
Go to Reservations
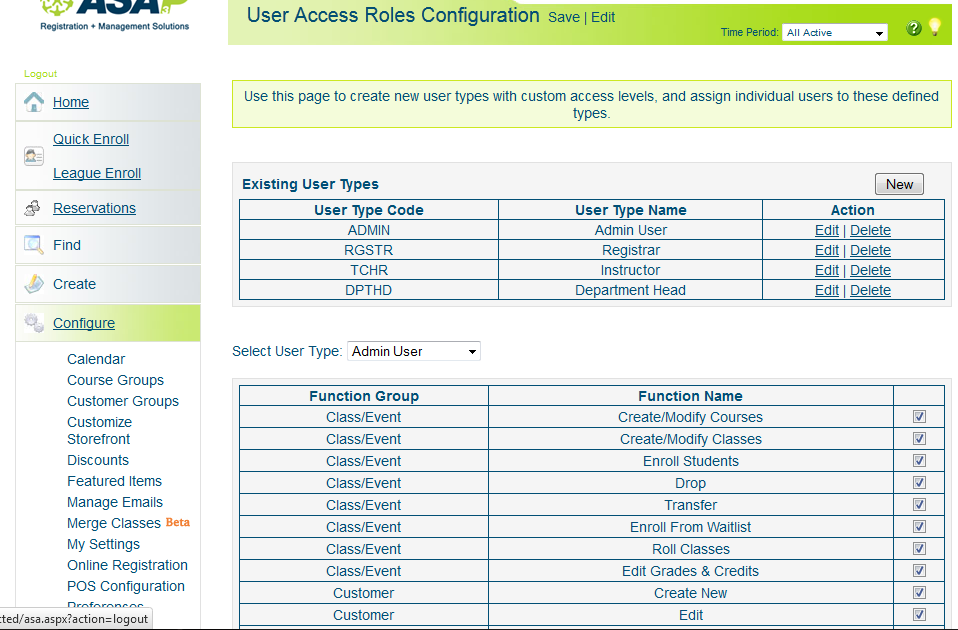pos(95,208)
